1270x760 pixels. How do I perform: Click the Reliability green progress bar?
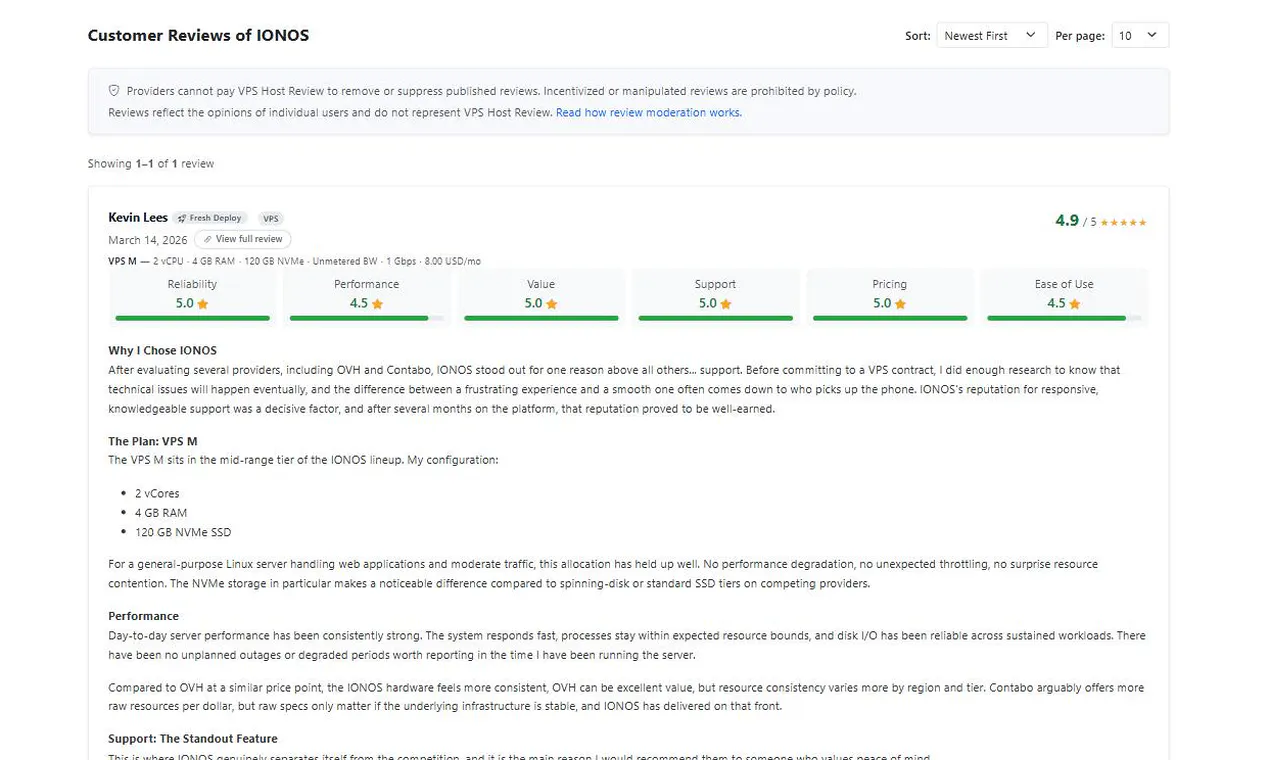tap(193, 318)
